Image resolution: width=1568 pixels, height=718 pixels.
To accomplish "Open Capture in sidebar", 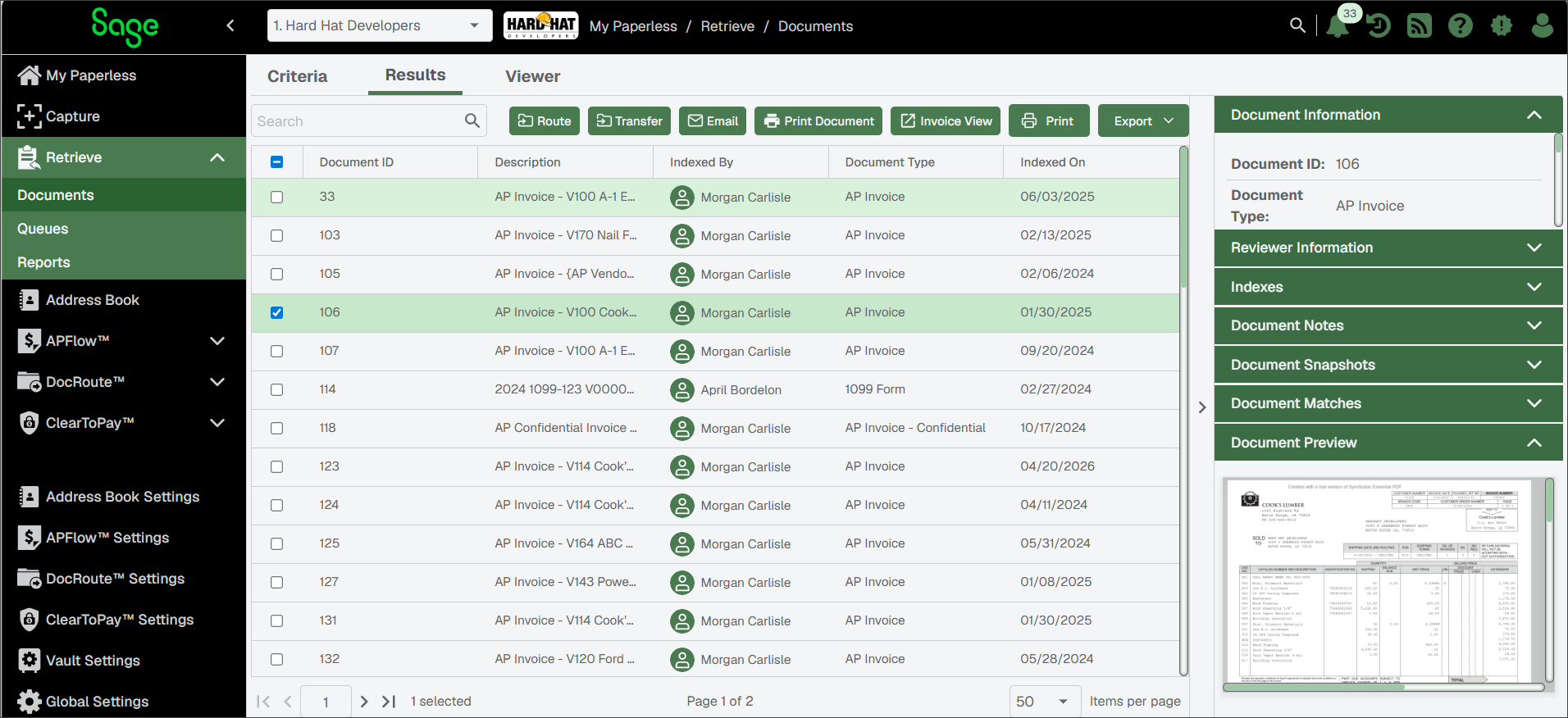I will click(123, 116).
